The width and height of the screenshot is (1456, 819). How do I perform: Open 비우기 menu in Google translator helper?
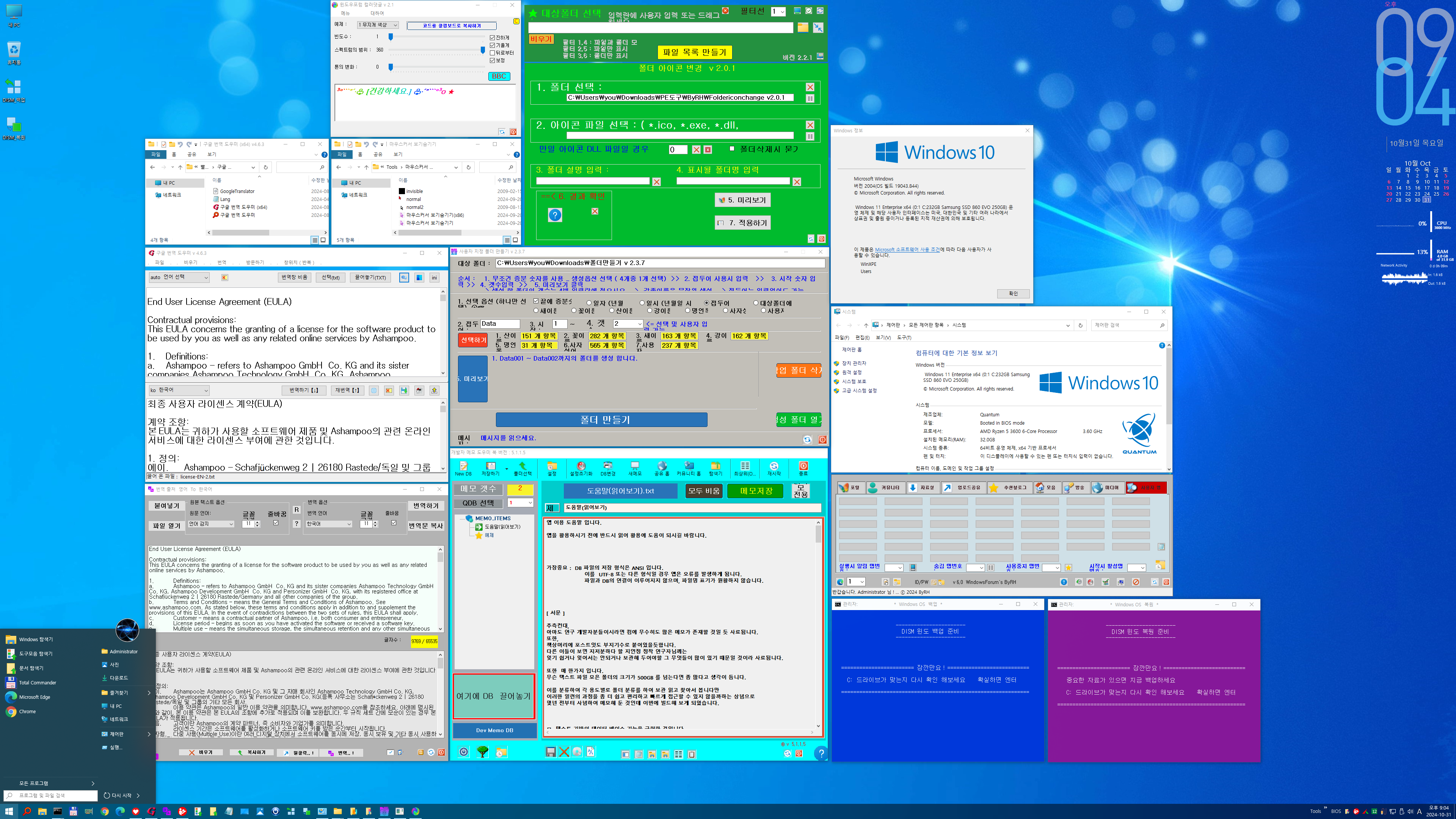pos(190,262)
